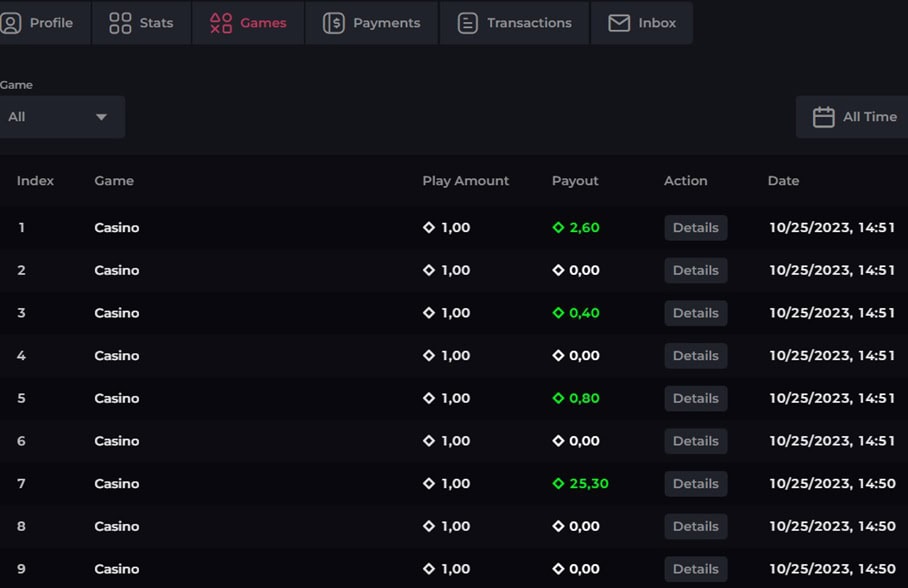Open Details for game index 4

click(695, 356)
